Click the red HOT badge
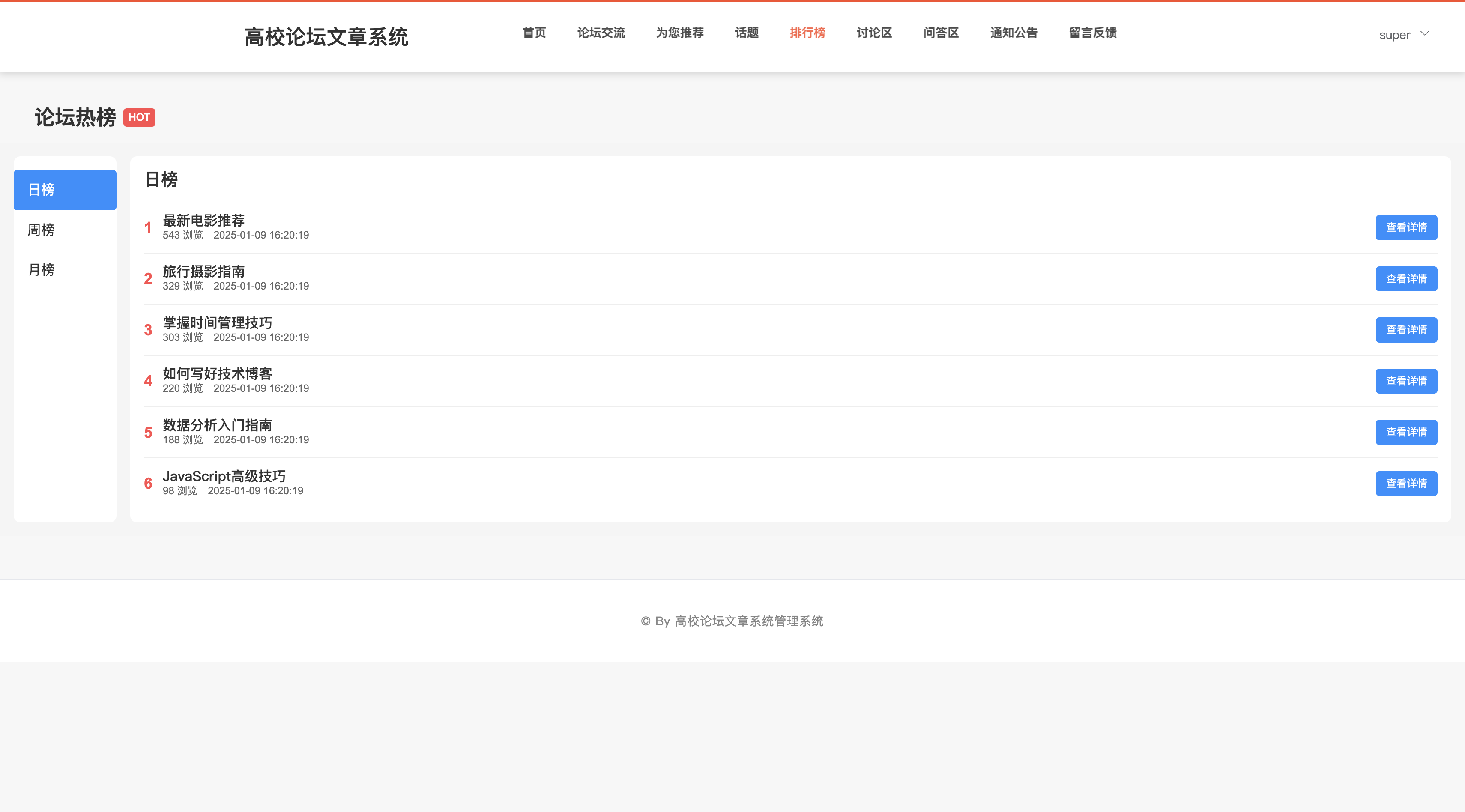This screenshot has width=1465, height=812. tap(139, 117)
